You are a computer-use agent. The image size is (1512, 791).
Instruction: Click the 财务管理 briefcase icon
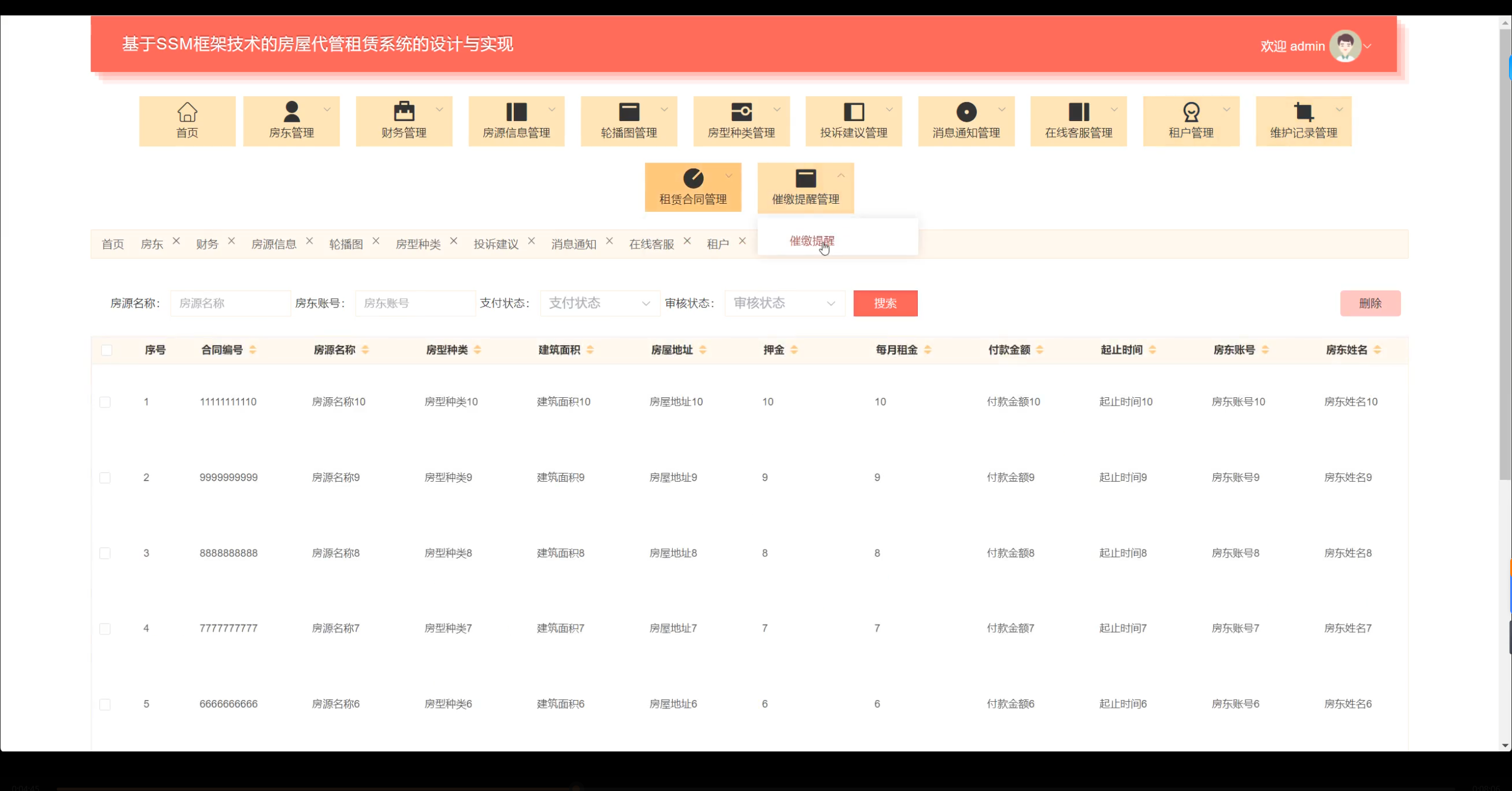(404, 112)
